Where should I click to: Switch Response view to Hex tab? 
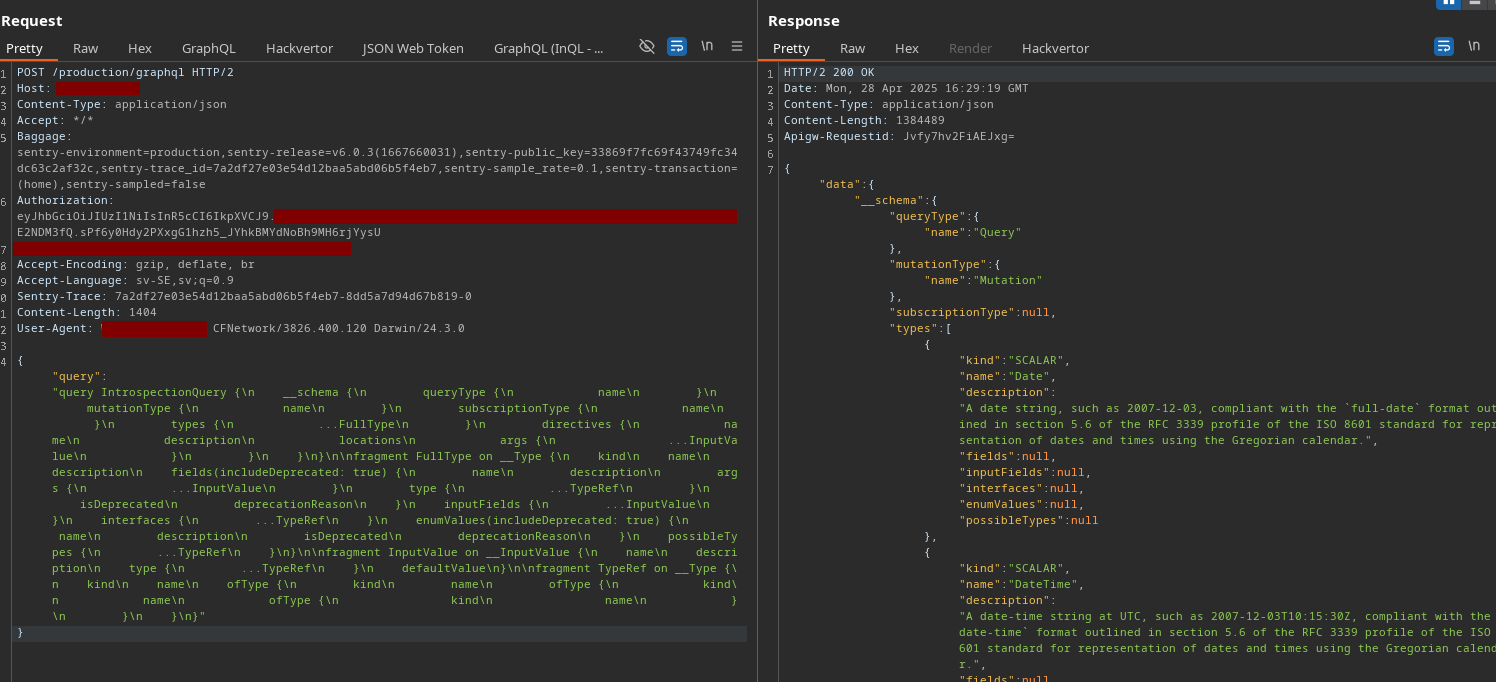tap(907, 48)
